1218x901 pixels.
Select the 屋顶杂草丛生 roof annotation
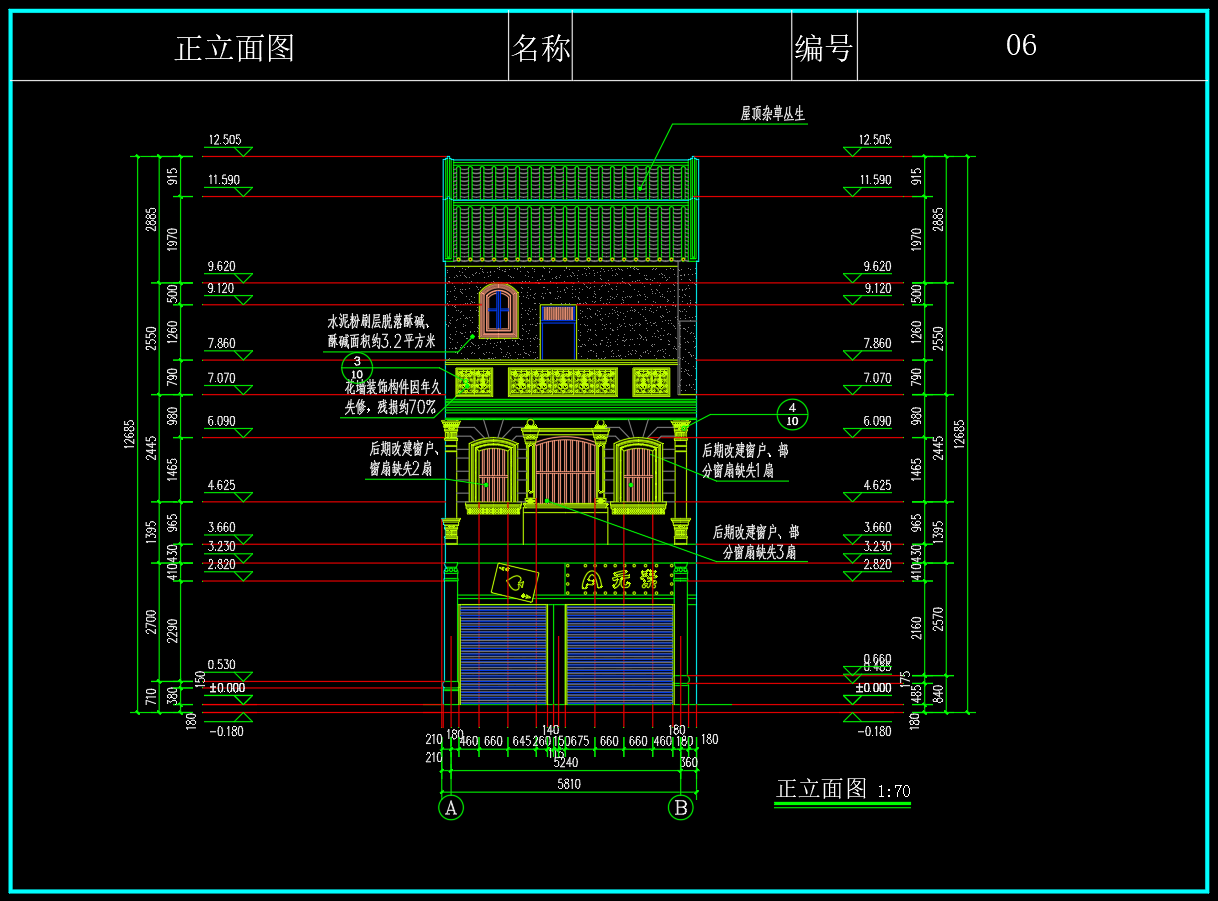click(x=772, y=115)
